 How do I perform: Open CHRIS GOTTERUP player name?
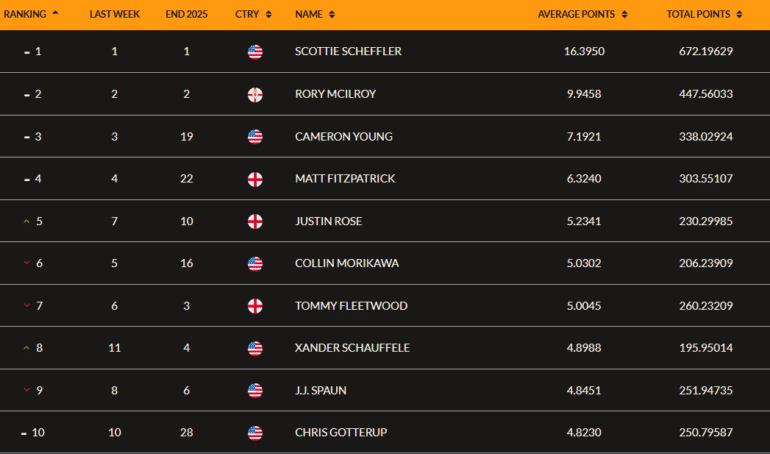click(x=341, y=432)
